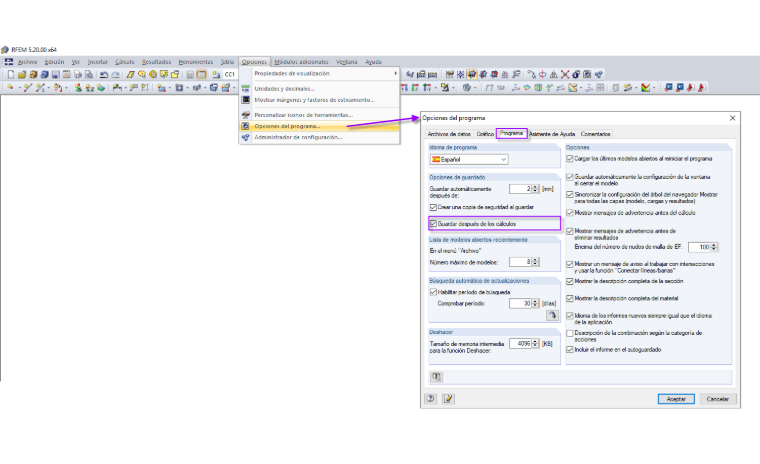Open the Cálculo menu

pos(125,62)
